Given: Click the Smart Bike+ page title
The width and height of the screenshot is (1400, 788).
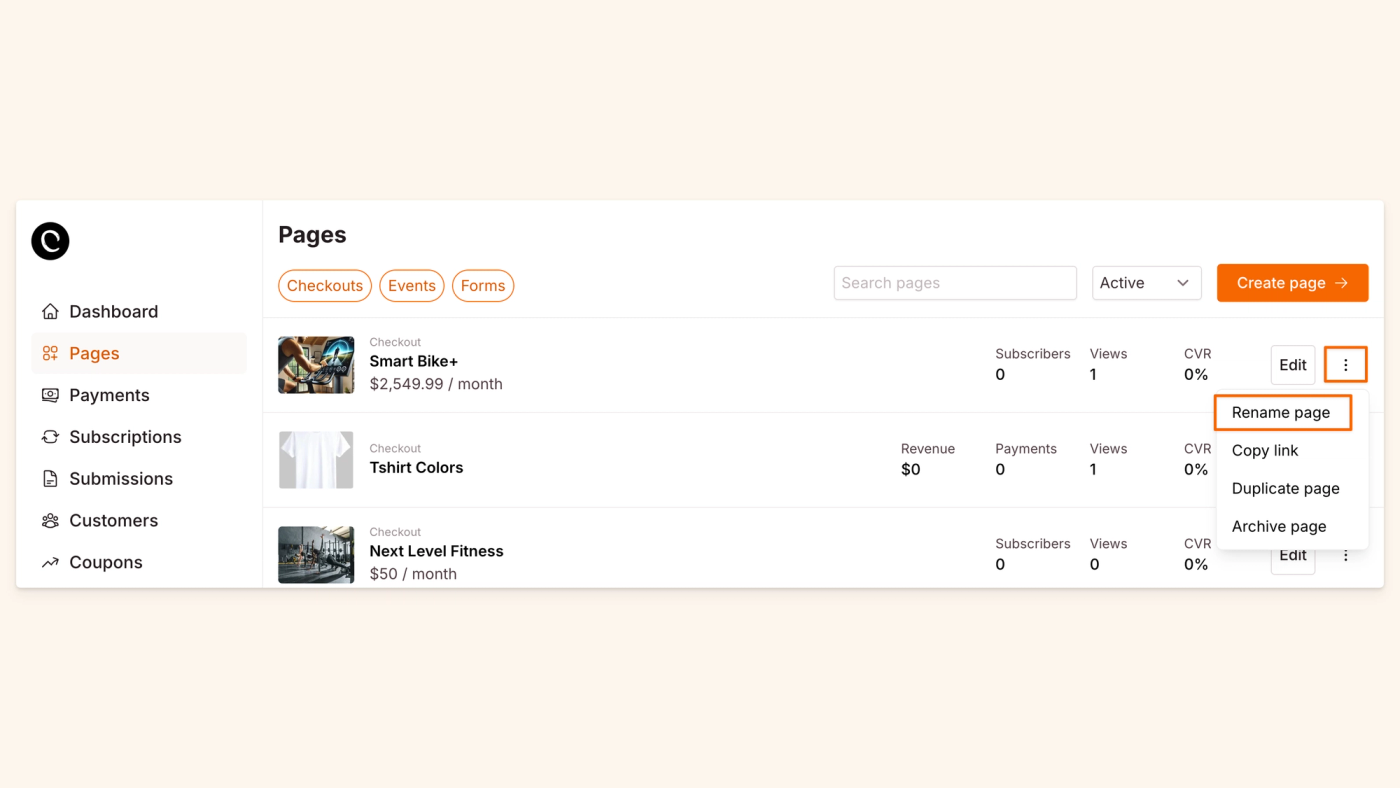Looking at the screenshot, I should [413, 362].
